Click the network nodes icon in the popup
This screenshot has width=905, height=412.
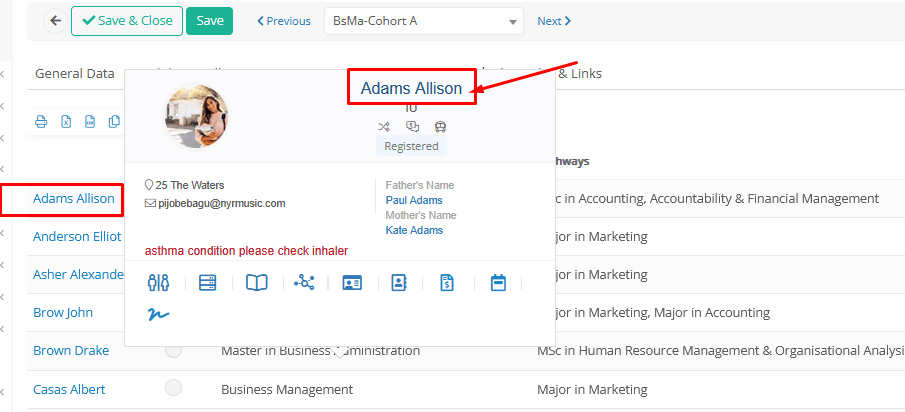304,283
